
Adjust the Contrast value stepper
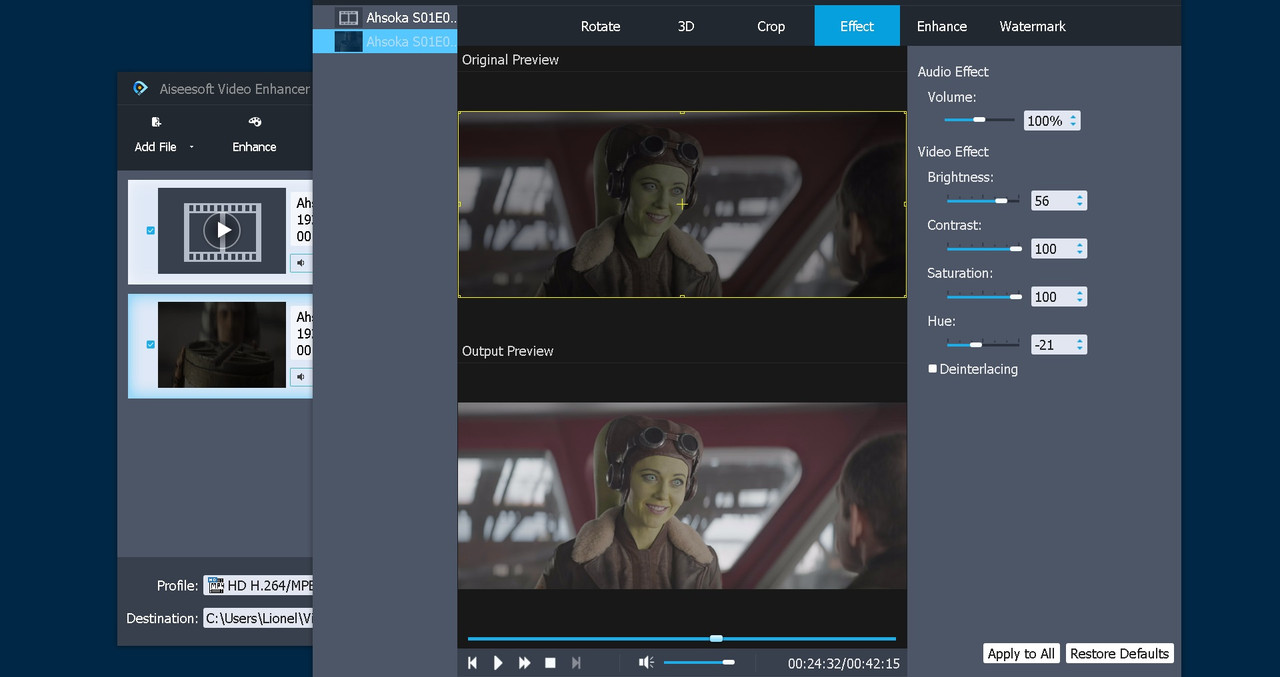click(1080, 249)
